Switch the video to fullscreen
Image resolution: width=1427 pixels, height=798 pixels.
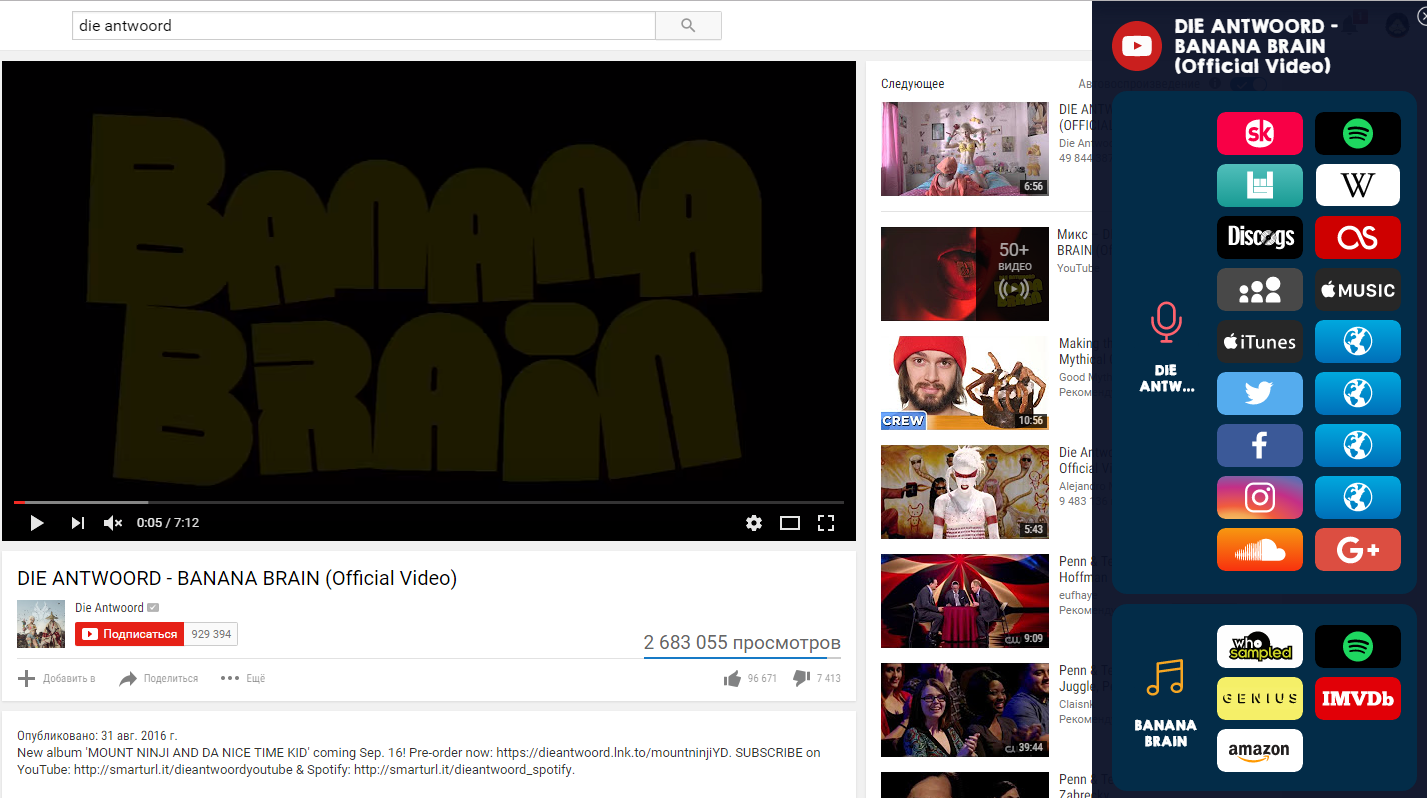826,522
